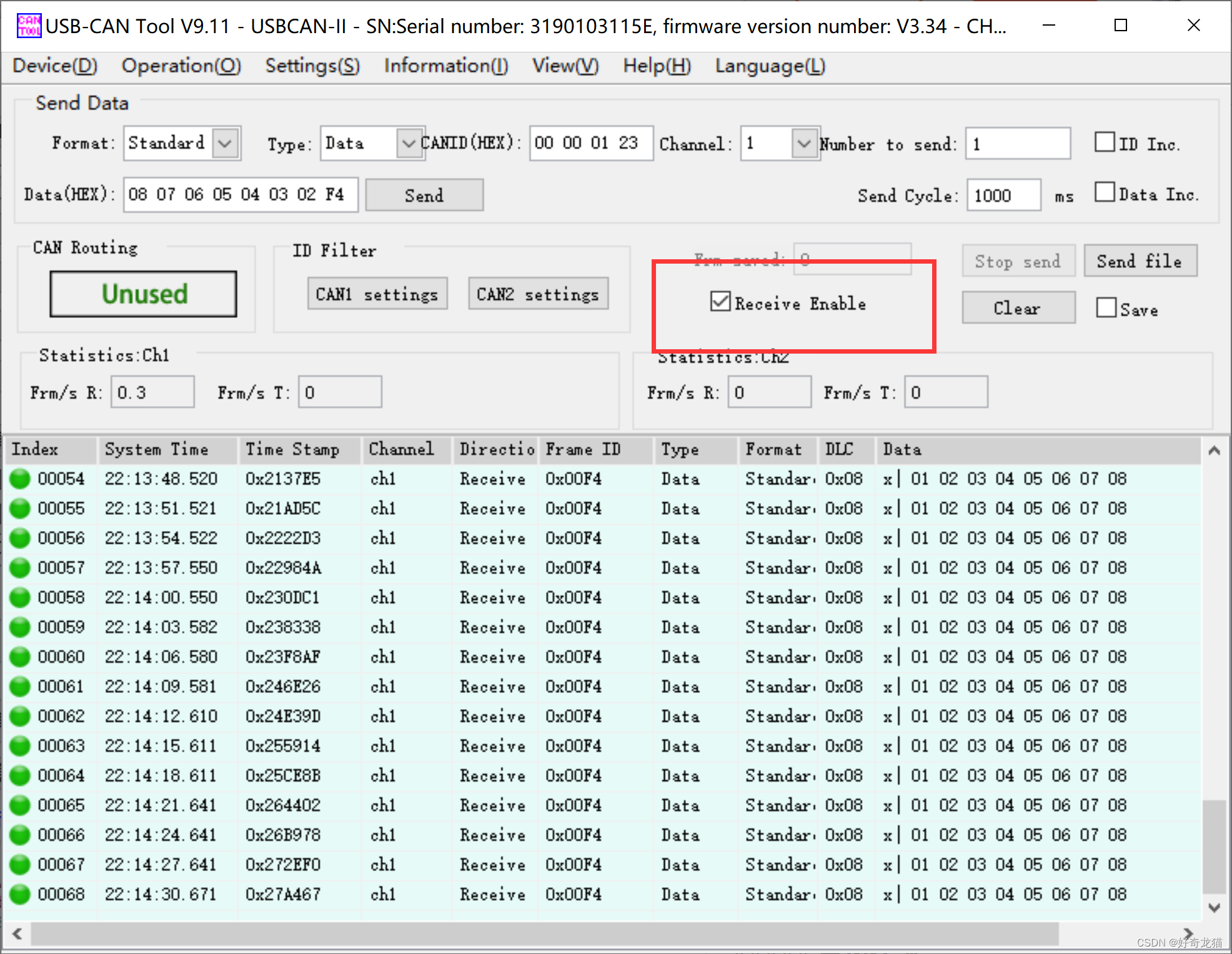This screenshot has height=954, width=1232.
Task: Open CAN2 settings filter
Action: coord(539,294)
